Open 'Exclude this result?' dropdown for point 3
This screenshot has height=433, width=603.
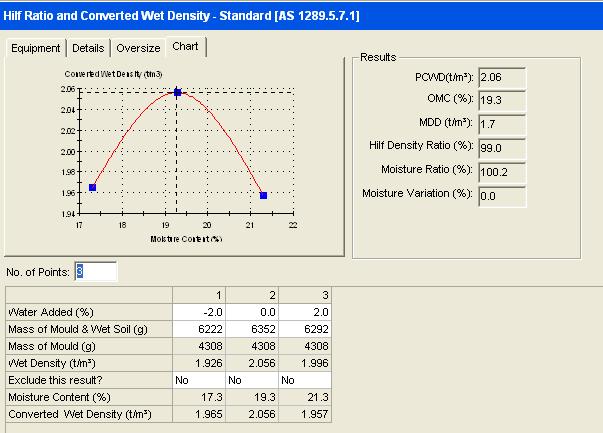(x=306, y=381)
